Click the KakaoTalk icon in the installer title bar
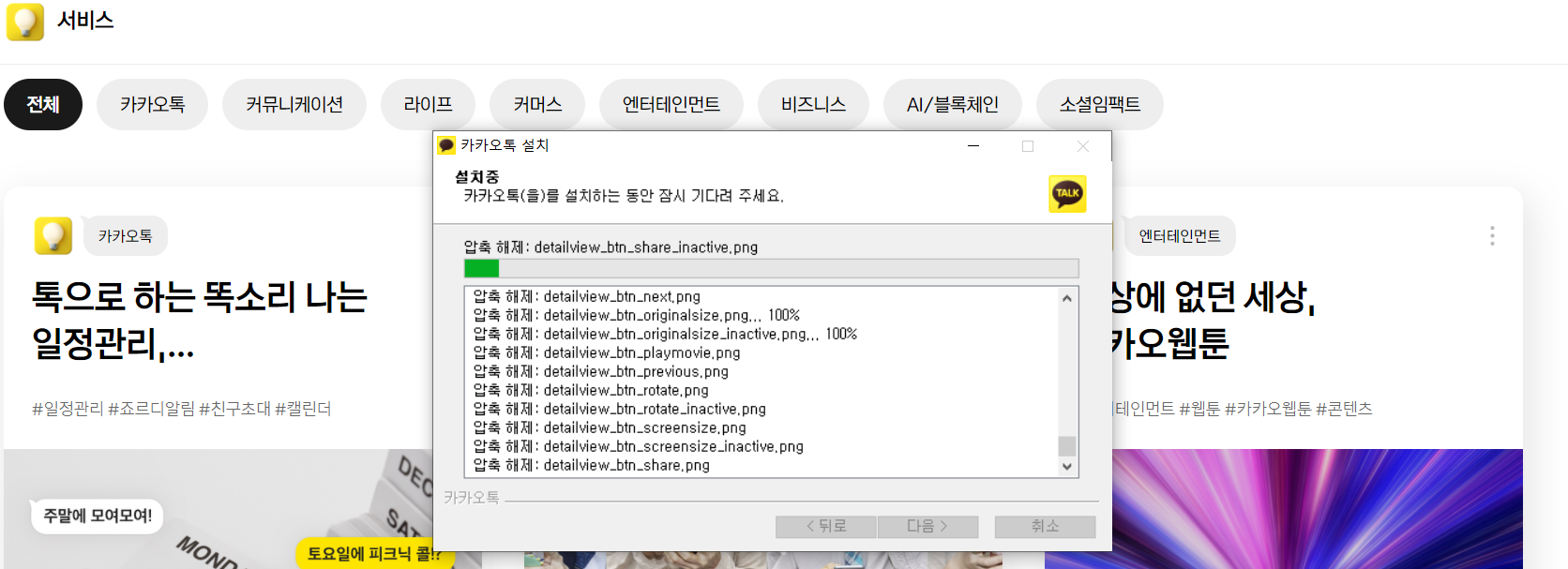Screen dimensions: 1568x569 point(446,145)
